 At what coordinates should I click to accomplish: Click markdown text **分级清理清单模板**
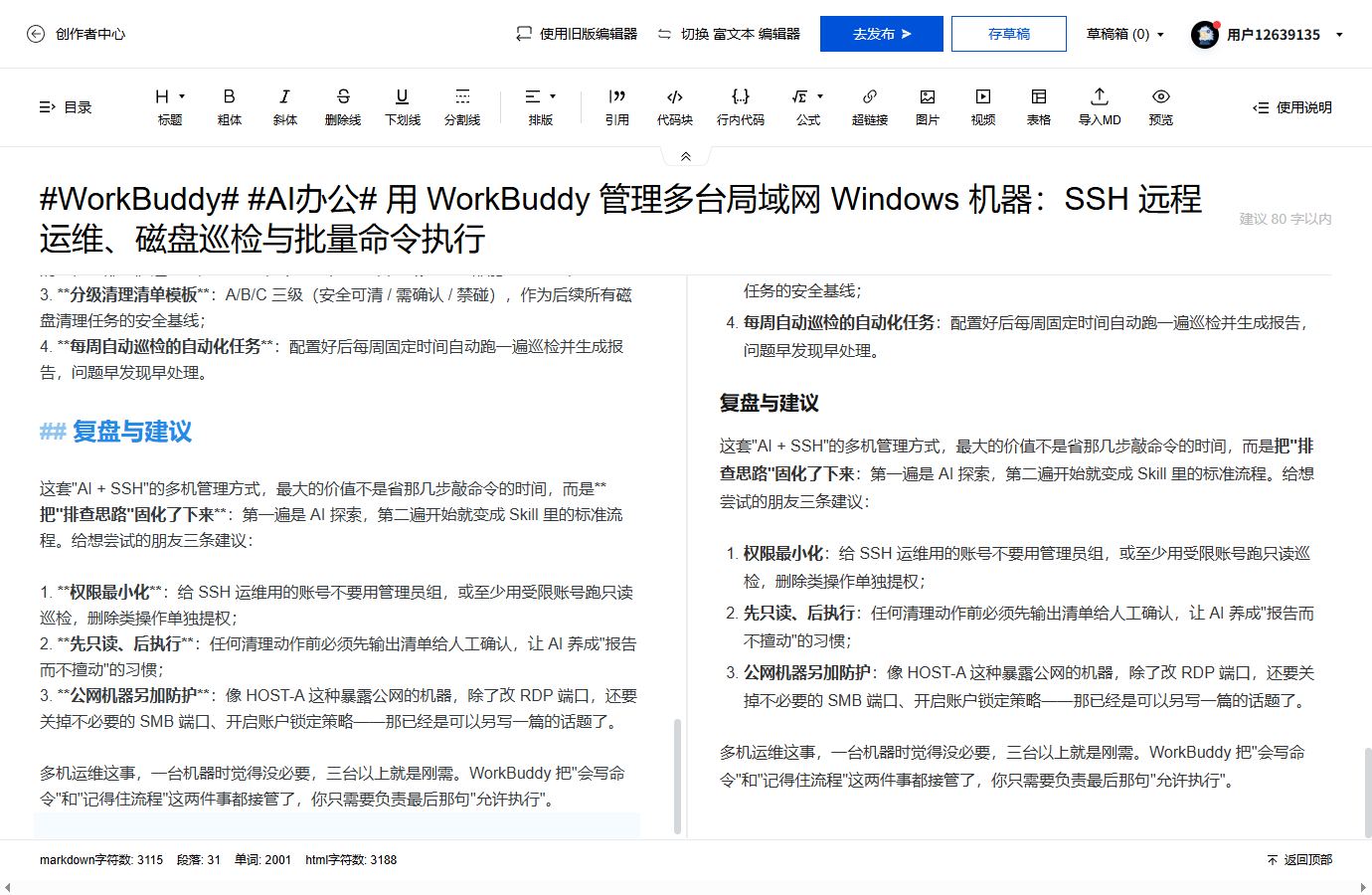(x=133, y=295)
